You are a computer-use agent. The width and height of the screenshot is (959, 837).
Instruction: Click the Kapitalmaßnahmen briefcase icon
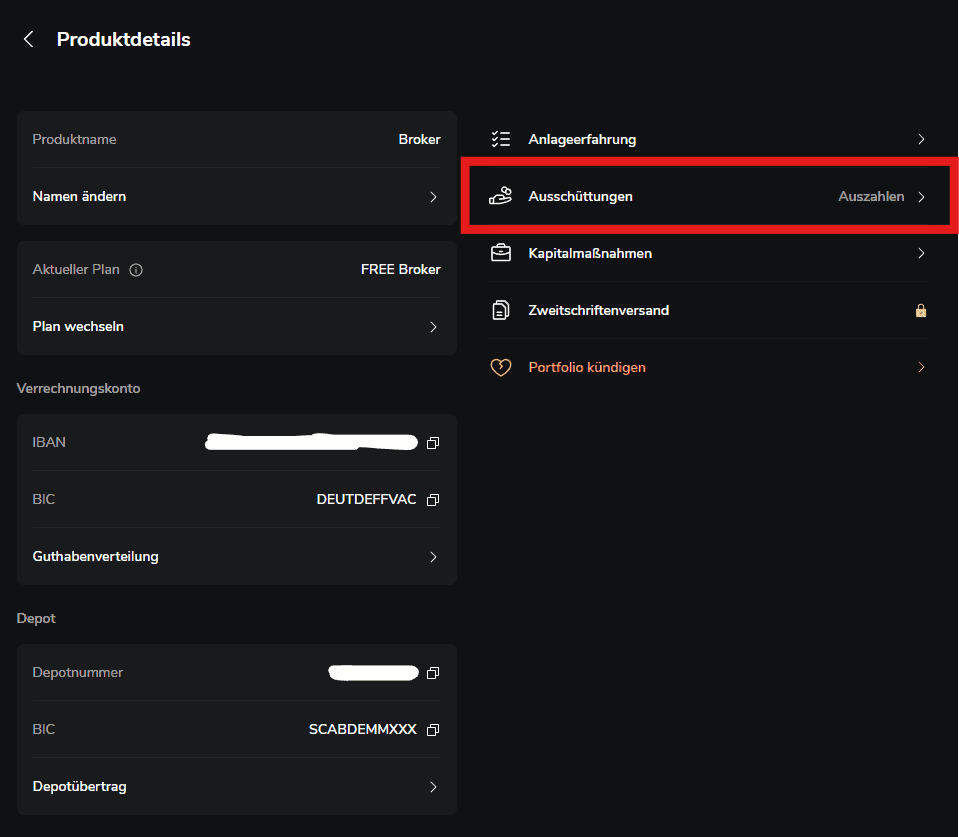tap(500, 254)
